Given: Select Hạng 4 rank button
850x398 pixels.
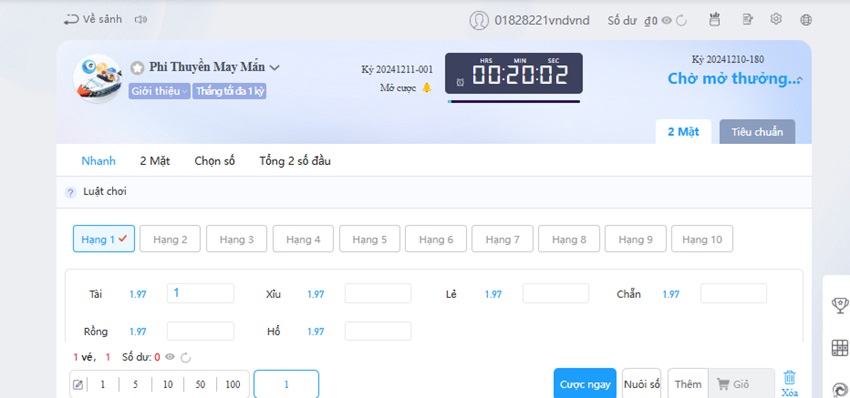Looking at the screenshot, I should [303, 239].
